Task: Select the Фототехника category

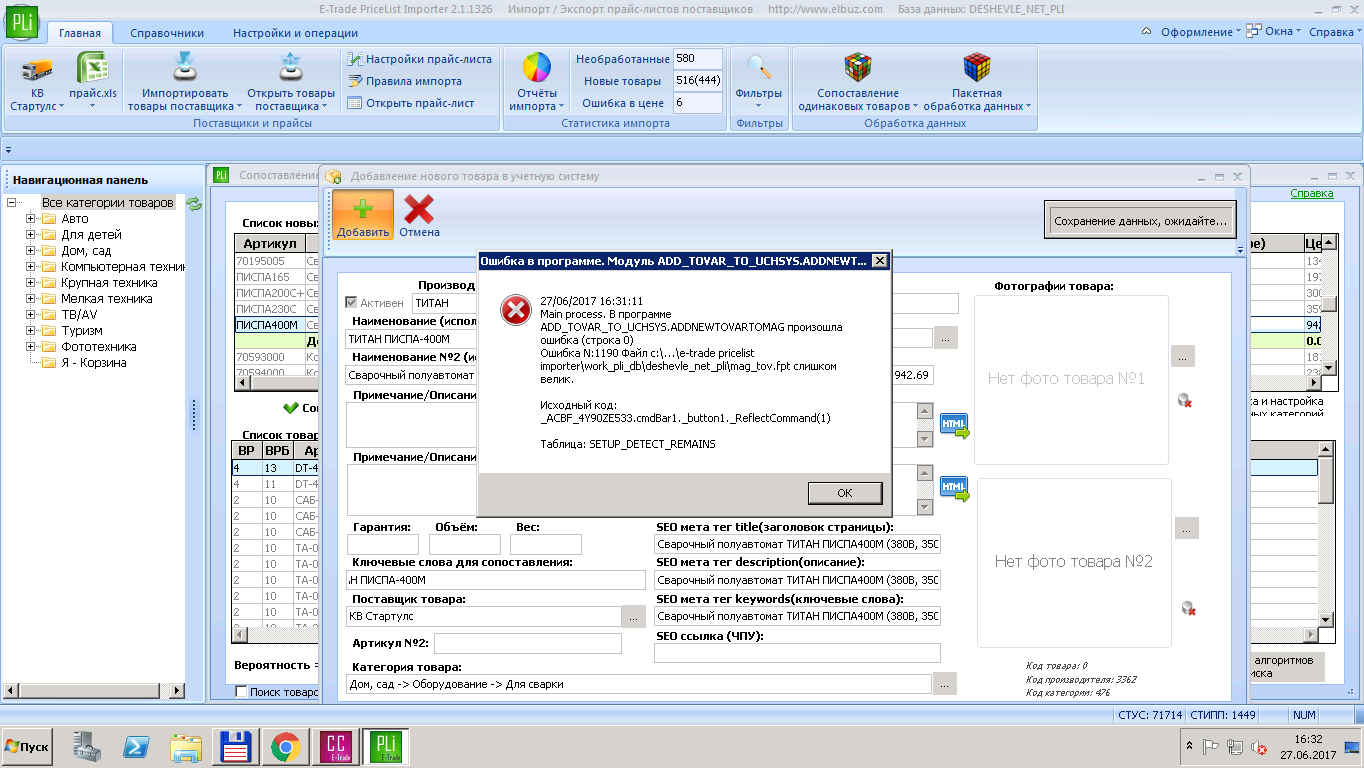Action: point(99,347)
